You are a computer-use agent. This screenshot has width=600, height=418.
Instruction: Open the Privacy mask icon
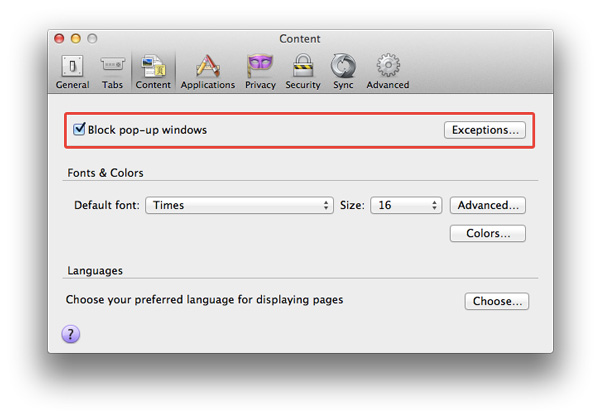(260, 70)
